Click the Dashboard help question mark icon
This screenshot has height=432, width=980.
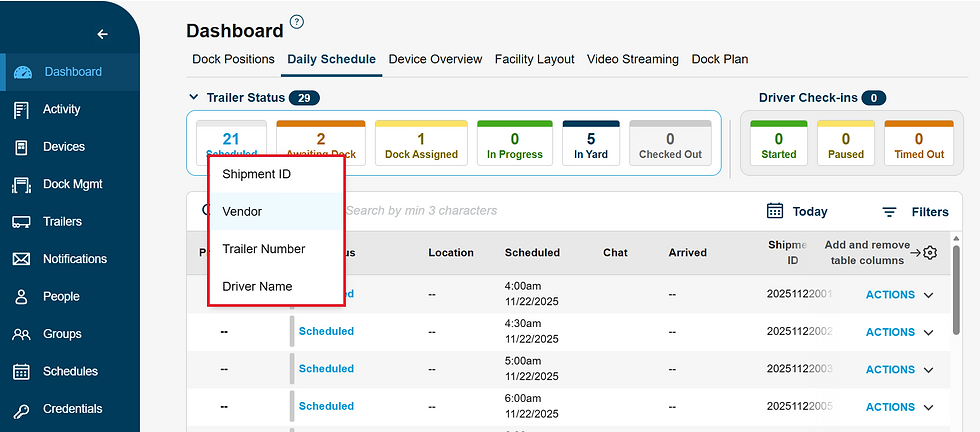[x=297, y=22]
